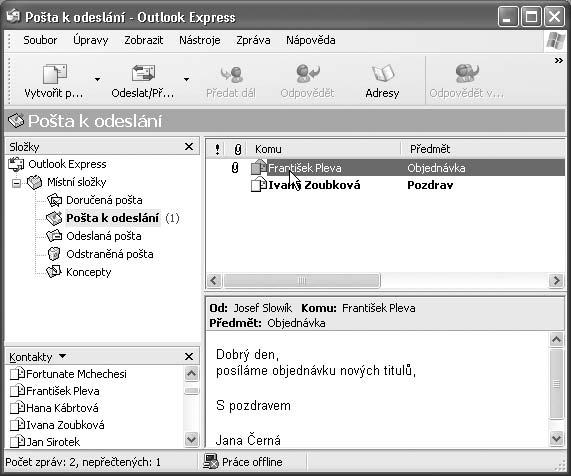
Task: Select the Místní složky folder
Action: coord(76,182)
